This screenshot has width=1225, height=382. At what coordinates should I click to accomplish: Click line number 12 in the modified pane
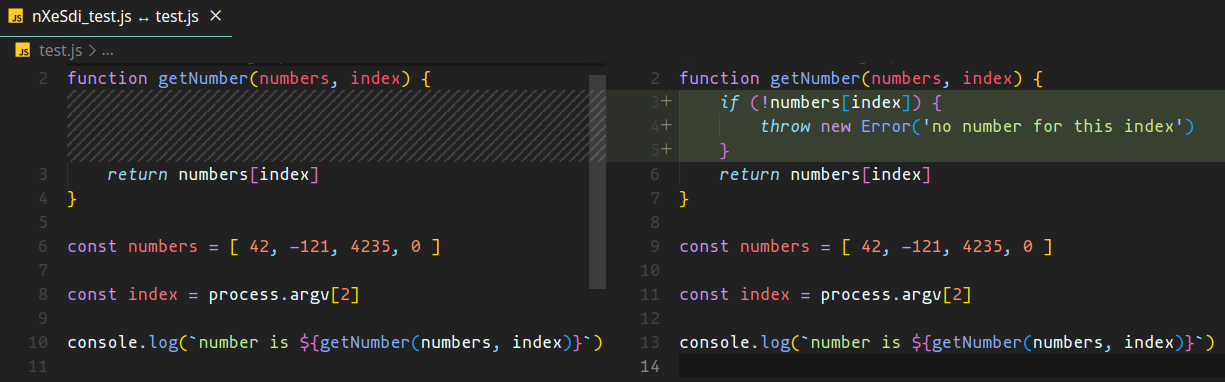[650, 318]
